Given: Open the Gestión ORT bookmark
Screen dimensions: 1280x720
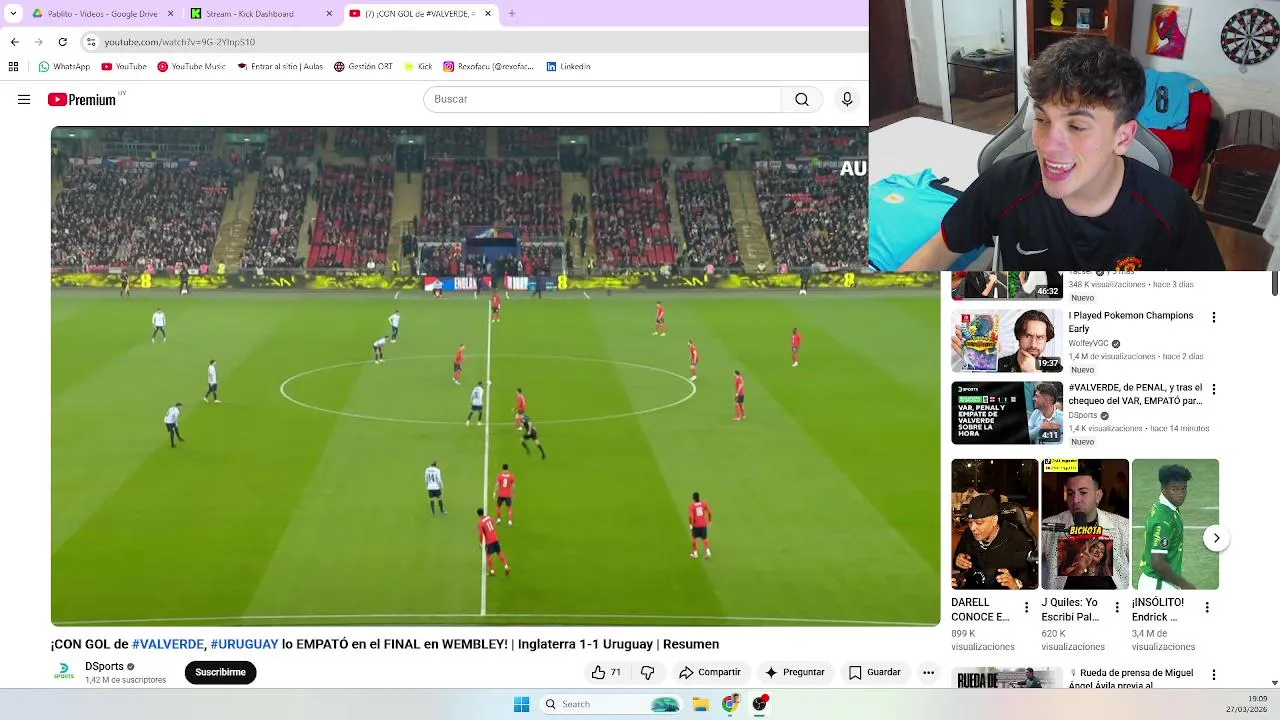Looking at the screenshot, I should coord(363,67).
